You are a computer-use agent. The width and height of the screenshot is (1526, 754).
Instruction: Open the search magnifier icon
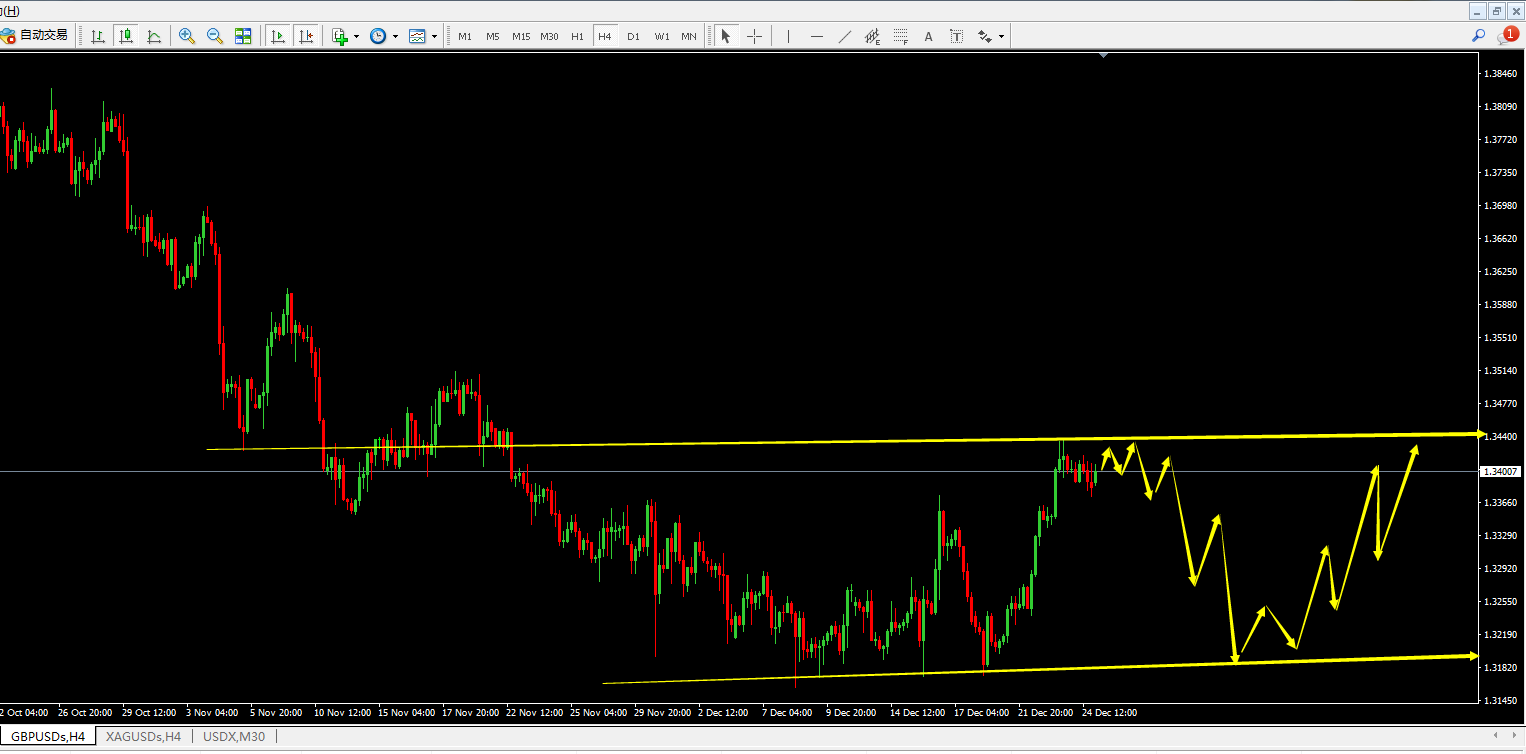click(1478, 36)
